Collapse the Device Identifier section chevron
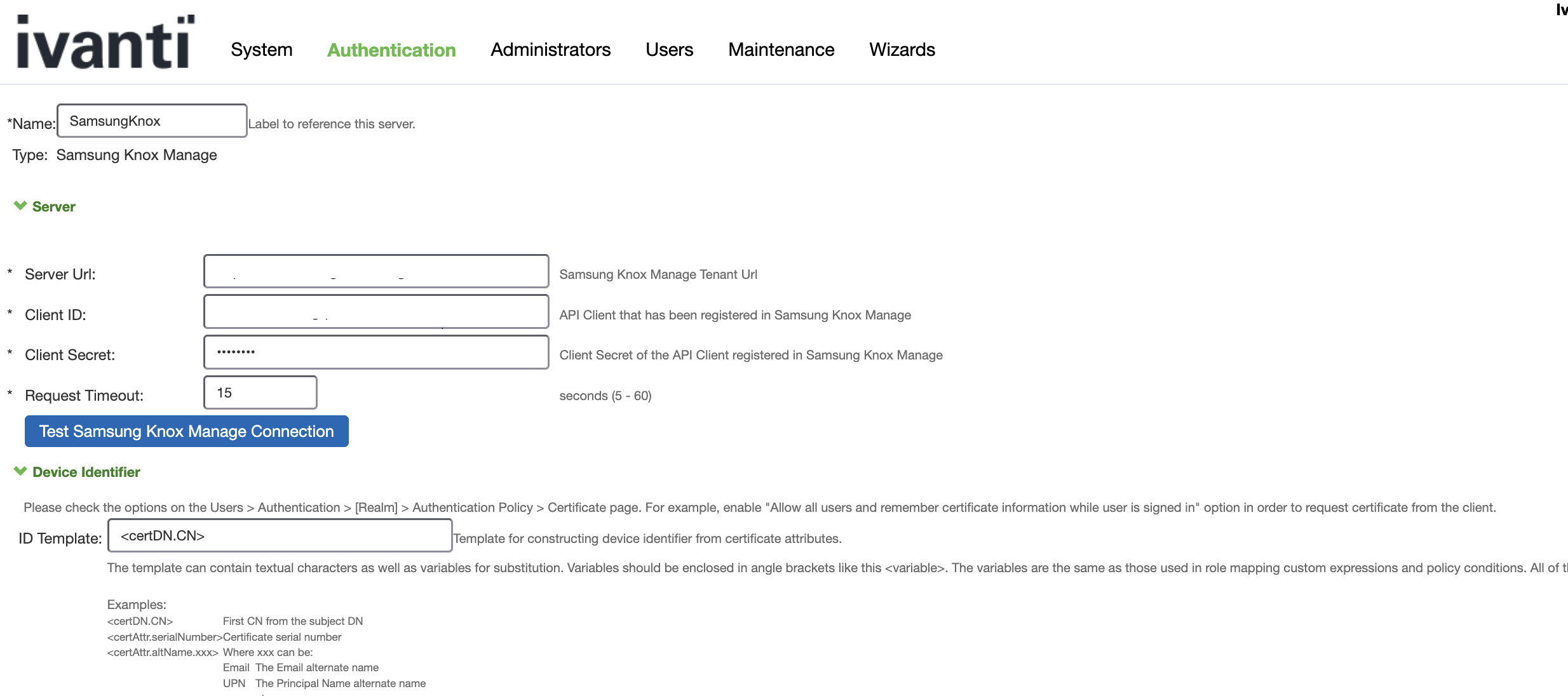The width and height of the screenshot is (1568, 696). tap(20, 471)
